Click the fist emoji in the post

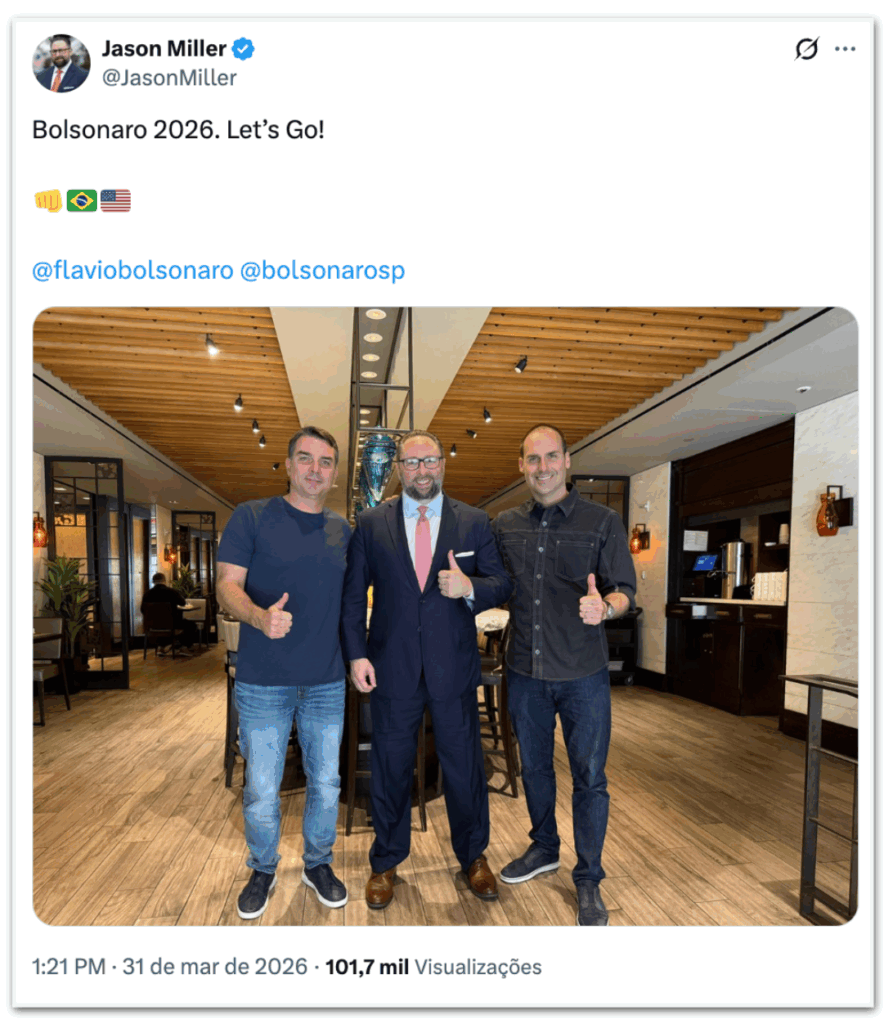[x=48, y=200]
